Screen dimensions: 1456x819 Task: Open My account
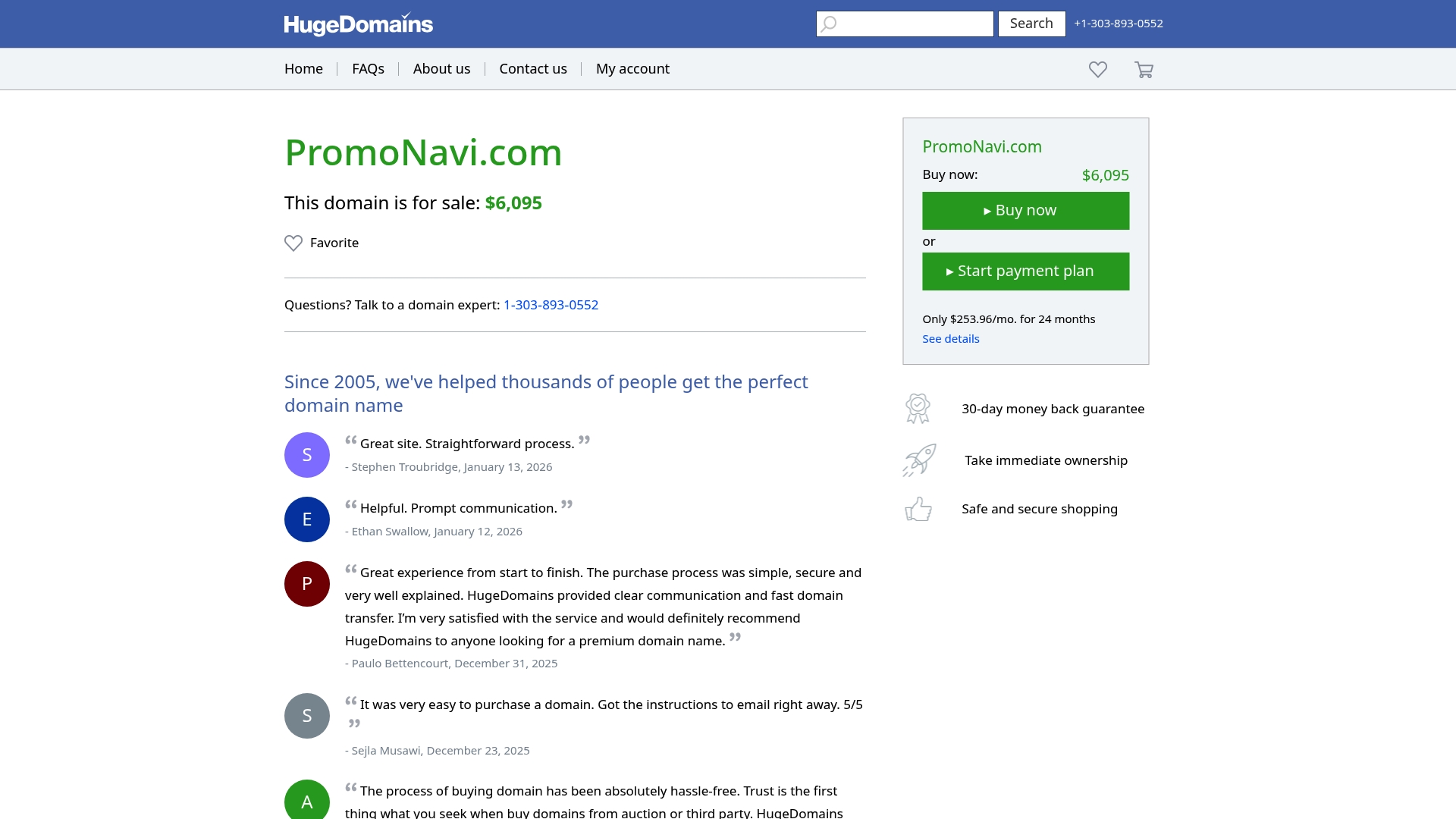632,69
